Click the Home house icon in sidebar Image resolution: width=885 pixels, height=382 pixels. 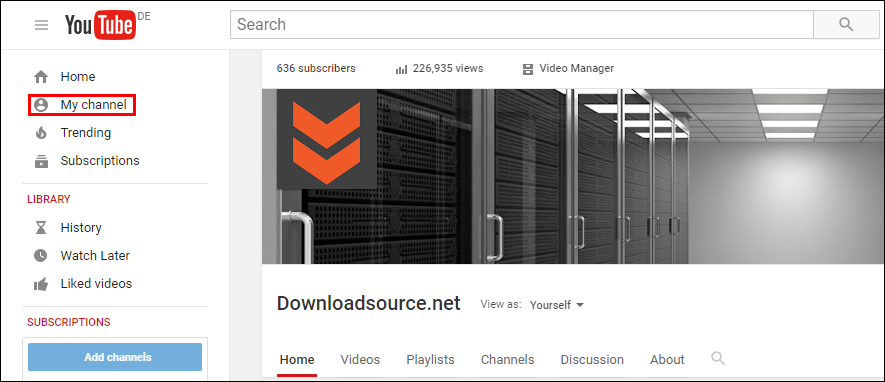tap(41, 77)
